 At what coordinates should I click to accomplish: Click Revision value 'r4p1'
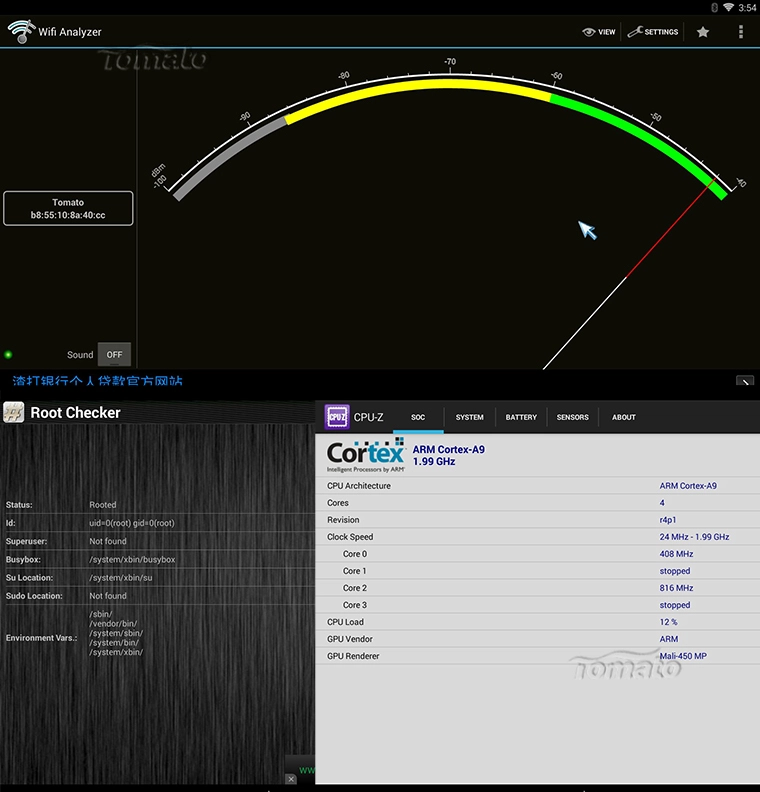[668, 520]
